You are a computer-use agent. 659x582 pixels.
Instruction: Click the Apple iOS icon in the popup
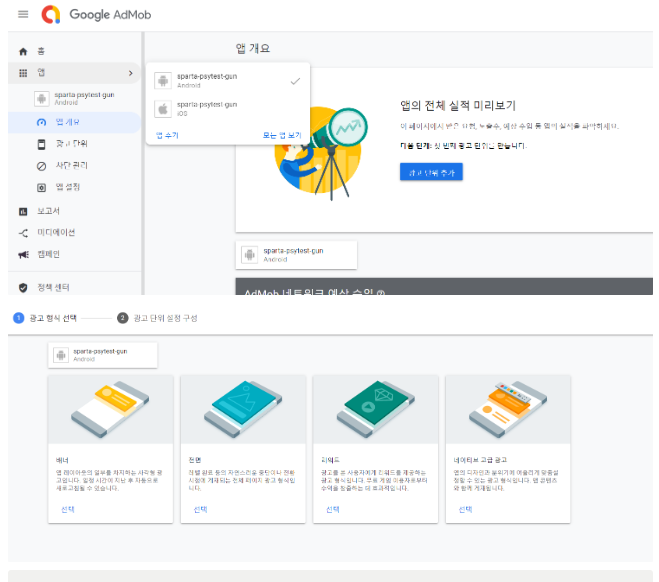[163, 109]
